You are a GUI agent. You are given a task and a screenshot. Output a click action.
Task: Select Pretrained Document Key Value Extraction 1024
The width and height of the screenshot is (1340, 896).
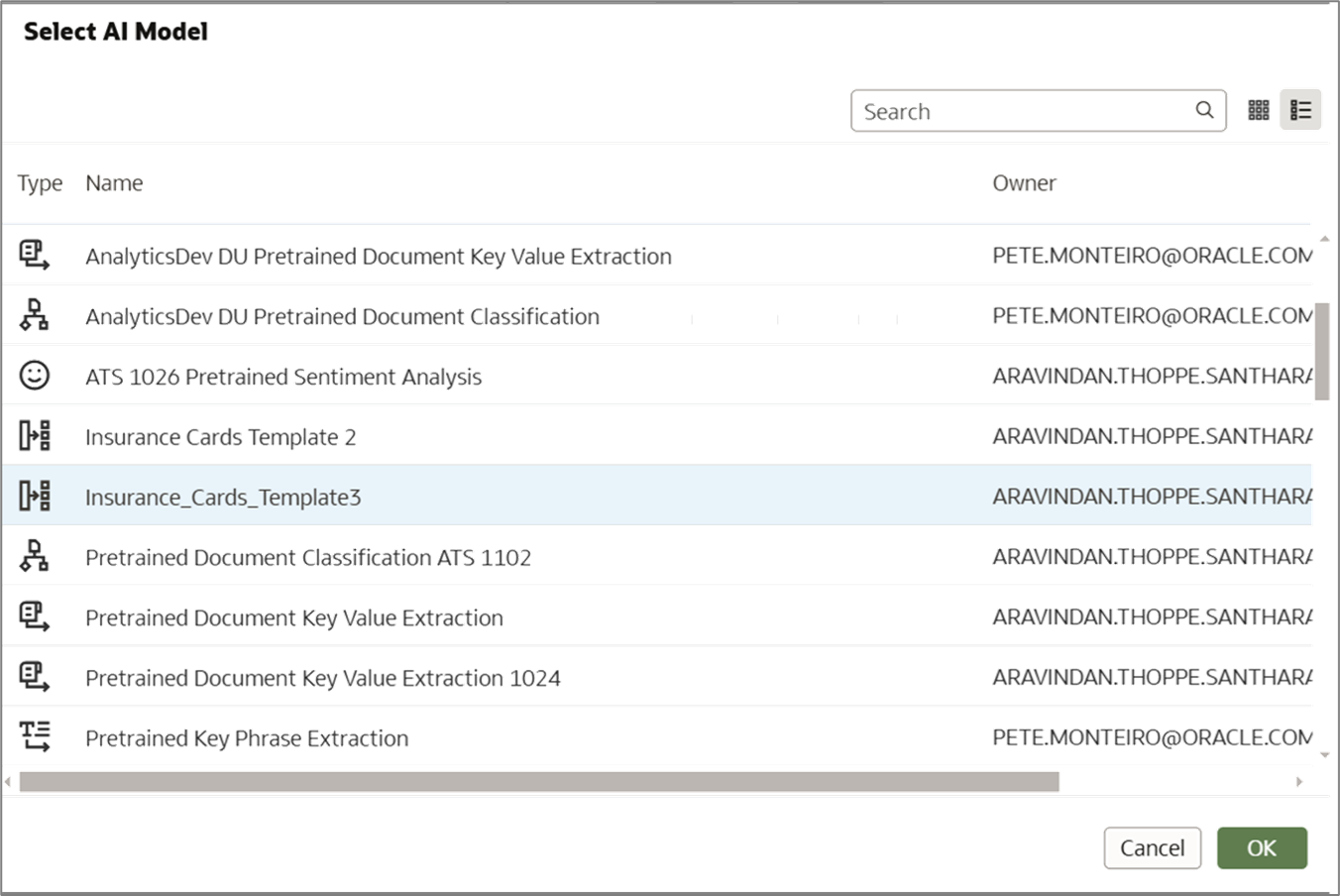323,678
